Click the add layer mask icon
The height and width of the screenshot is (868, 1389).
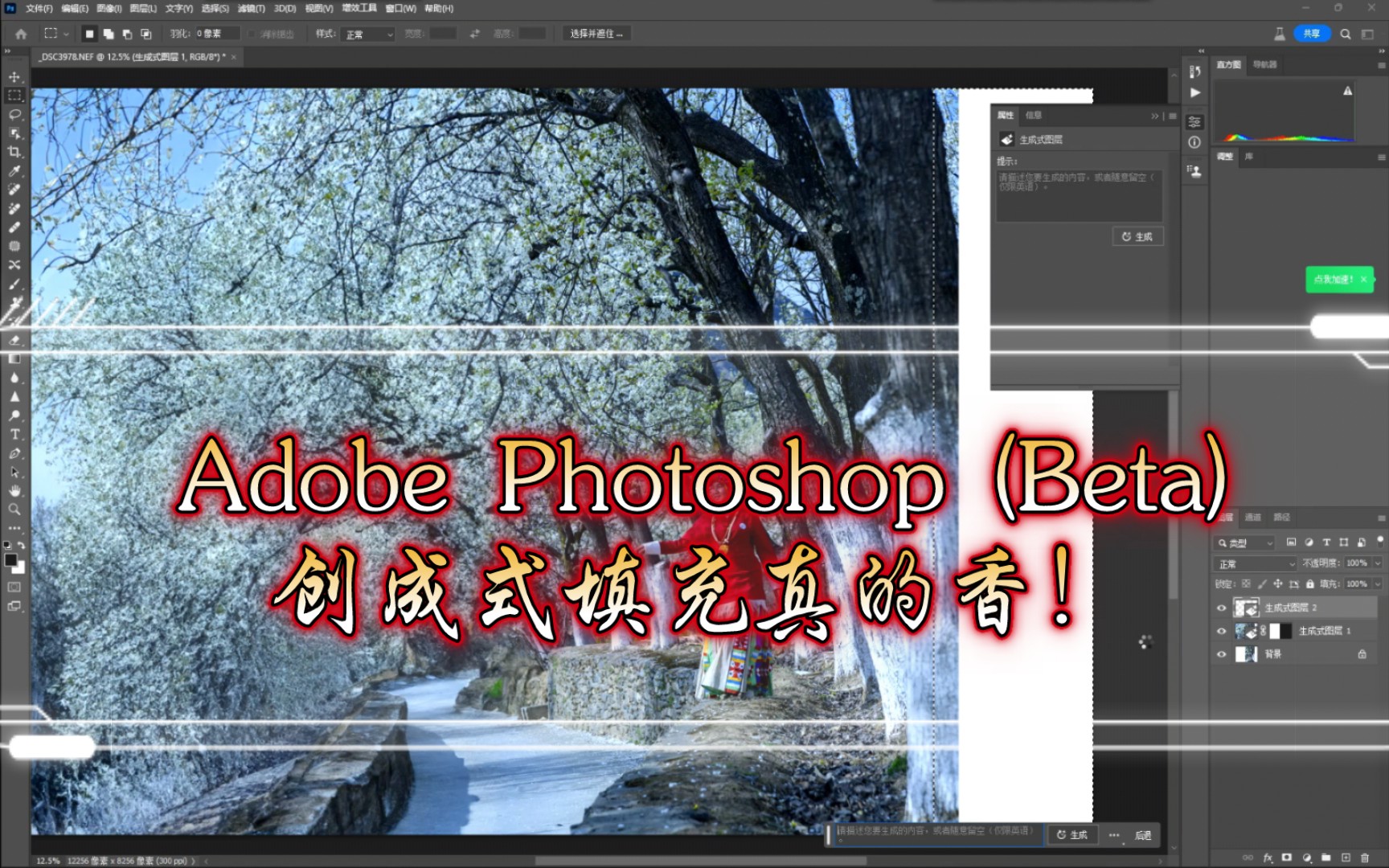click(x=1287, y=858)
